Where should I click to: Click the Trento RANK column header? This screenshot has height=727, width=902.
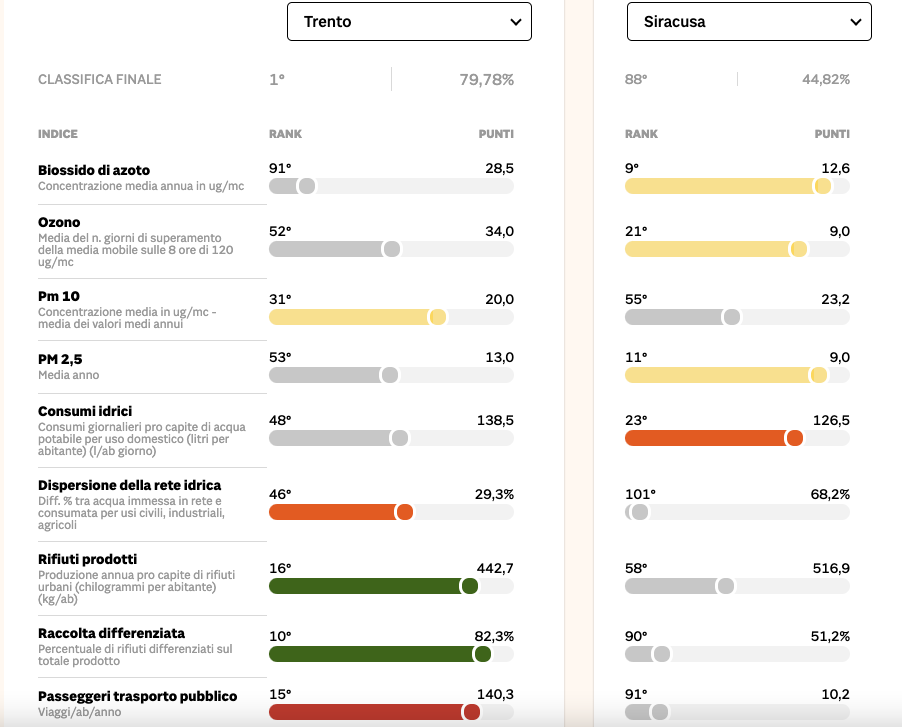(285, 134)
